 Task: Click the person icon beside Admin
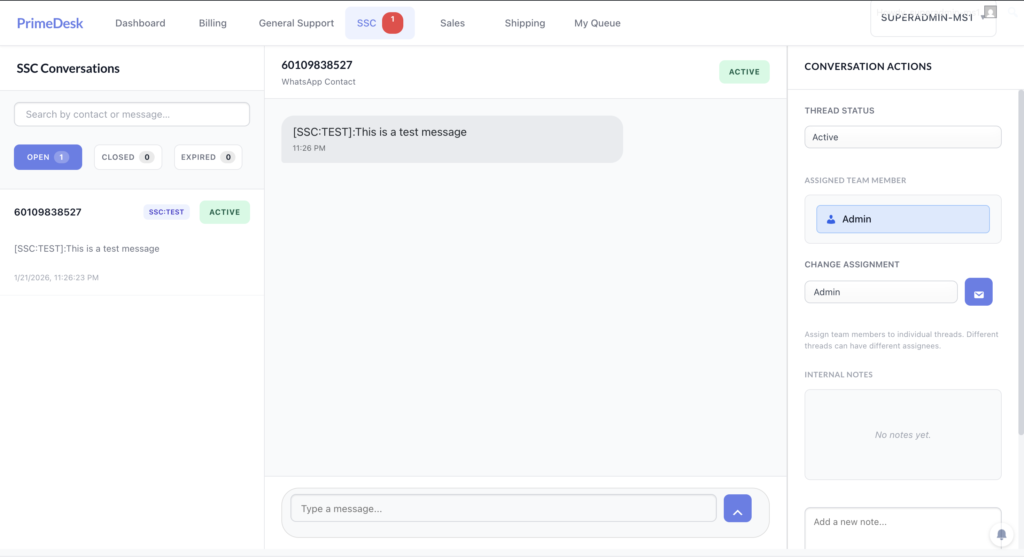click(x=831, y=219)
